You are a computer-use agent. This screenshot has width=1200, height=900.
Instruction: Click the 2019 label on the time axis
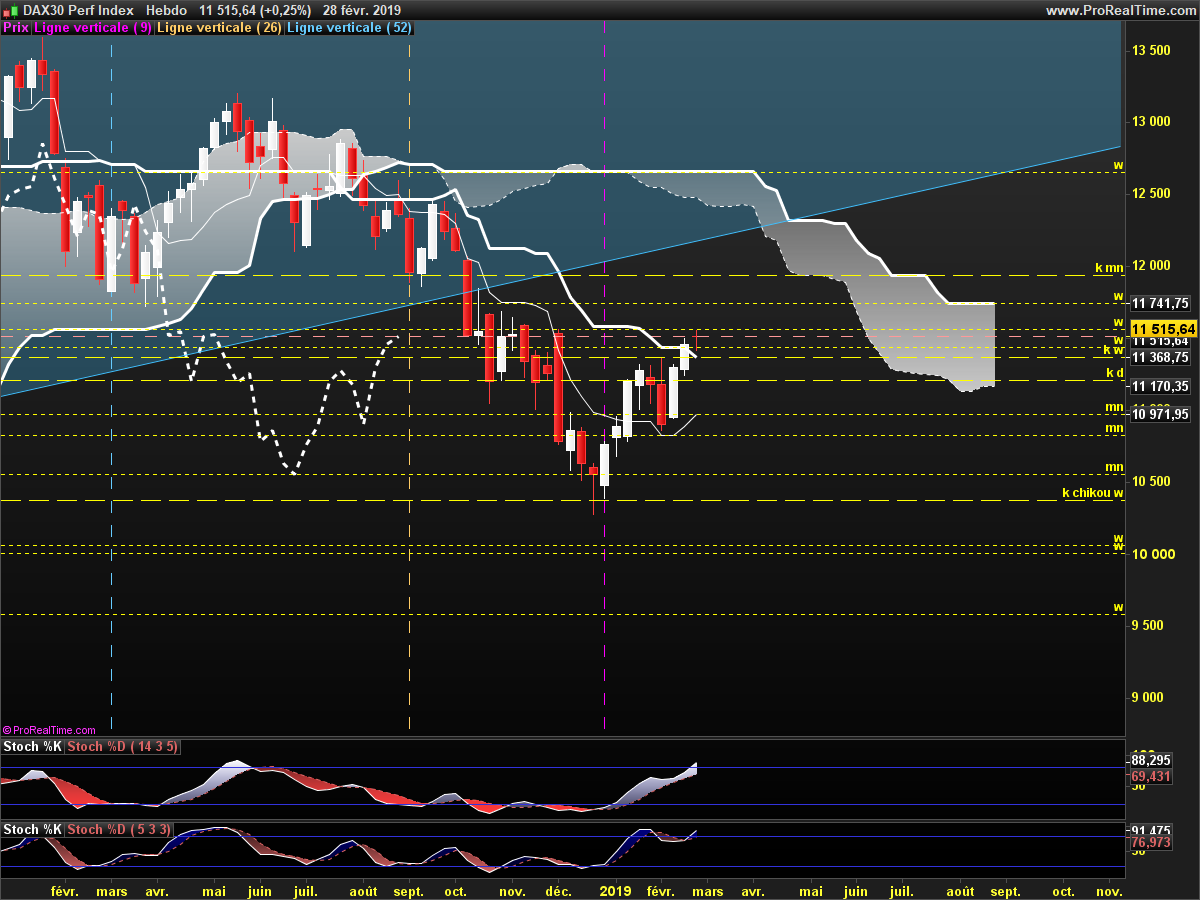pos(614,890)
